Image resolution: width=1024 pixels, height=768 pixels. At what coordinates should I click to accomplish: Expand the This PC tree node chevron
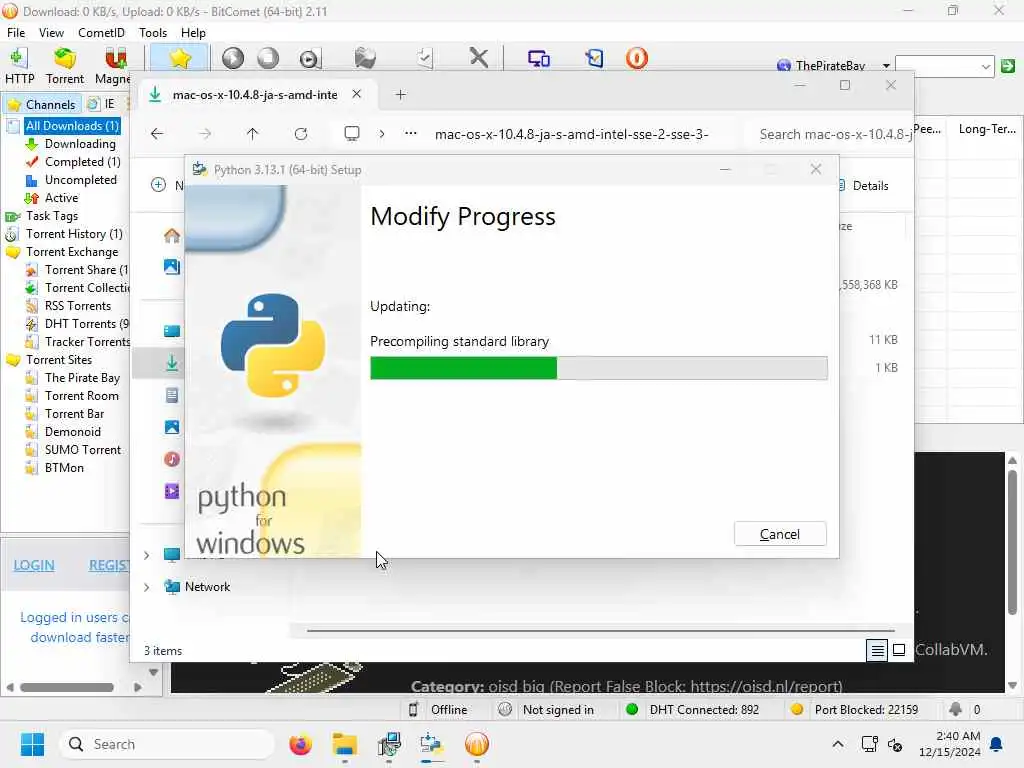pos(147,555)
